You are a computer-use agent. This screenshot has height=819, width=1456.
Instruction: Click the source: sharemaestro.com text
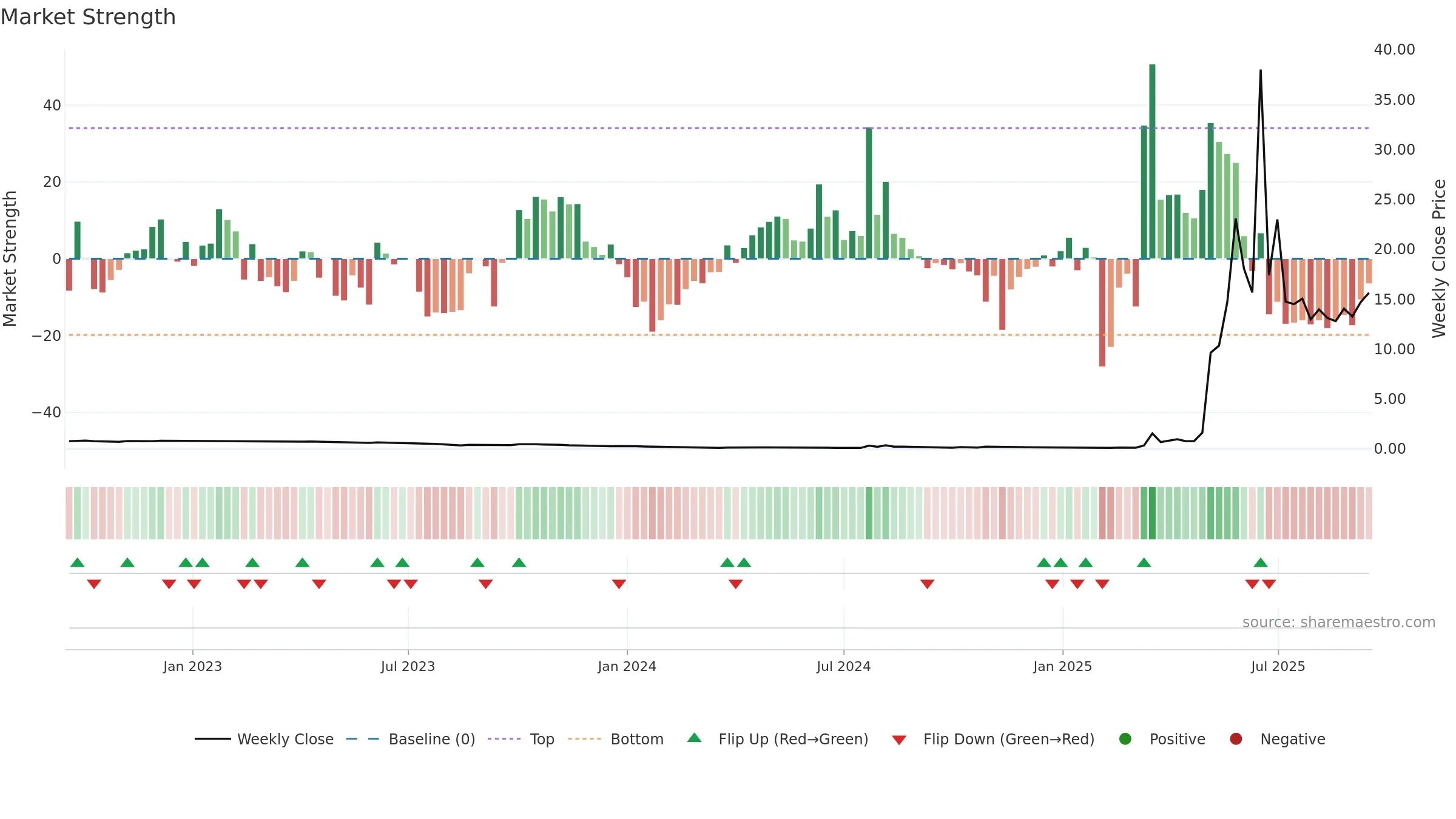coord(1339,622)
